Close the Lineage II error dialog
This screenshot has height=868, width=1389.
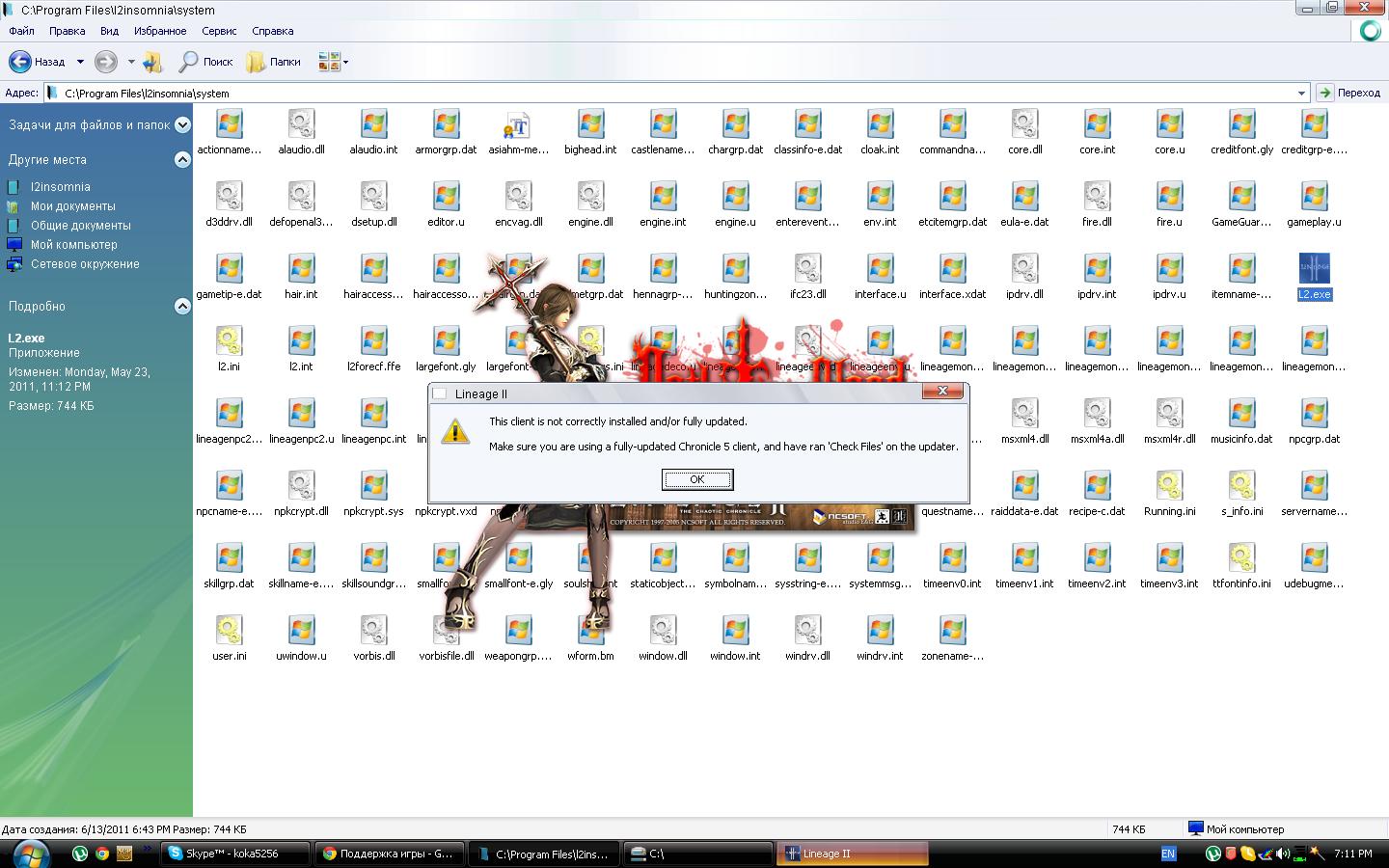pyautogui.click(x=942, y=391)
